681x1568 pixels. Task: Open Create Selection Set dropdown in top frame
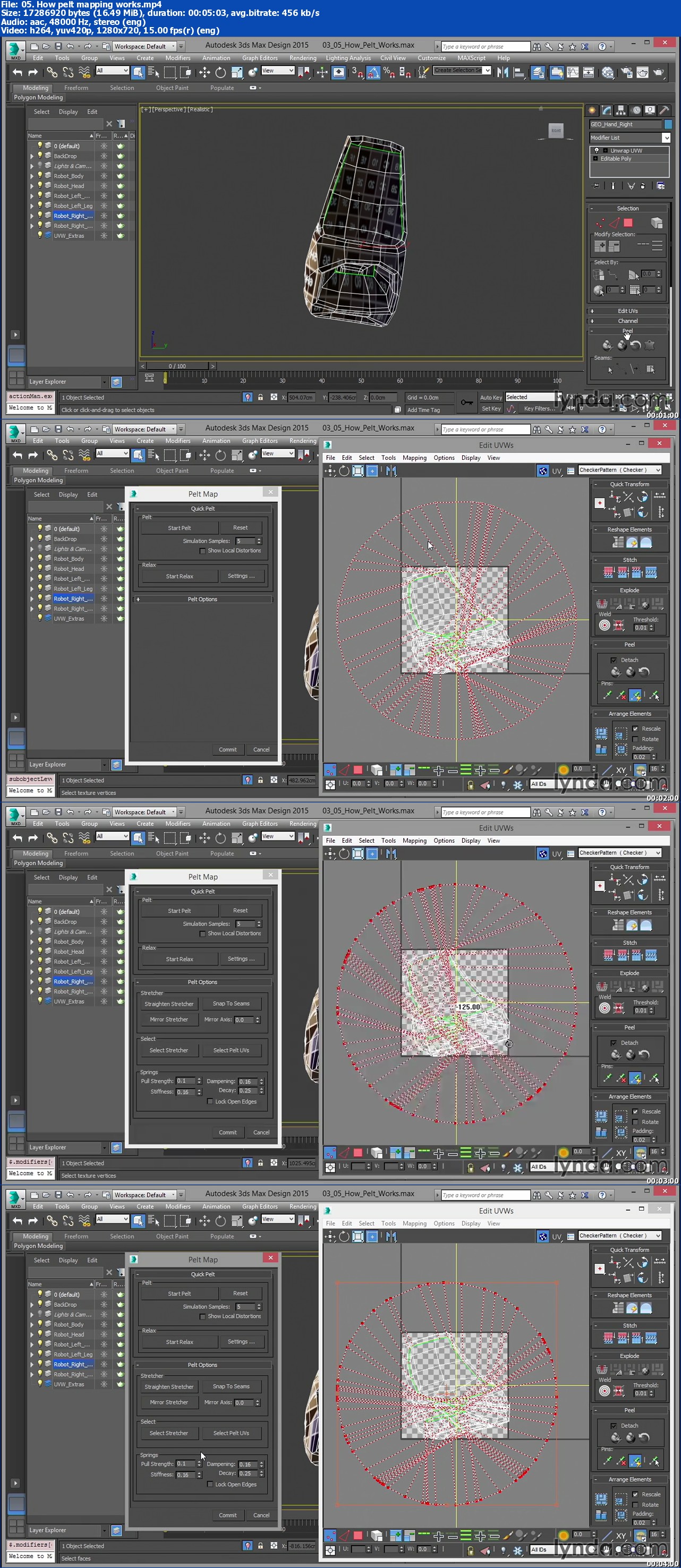(462, 71)
